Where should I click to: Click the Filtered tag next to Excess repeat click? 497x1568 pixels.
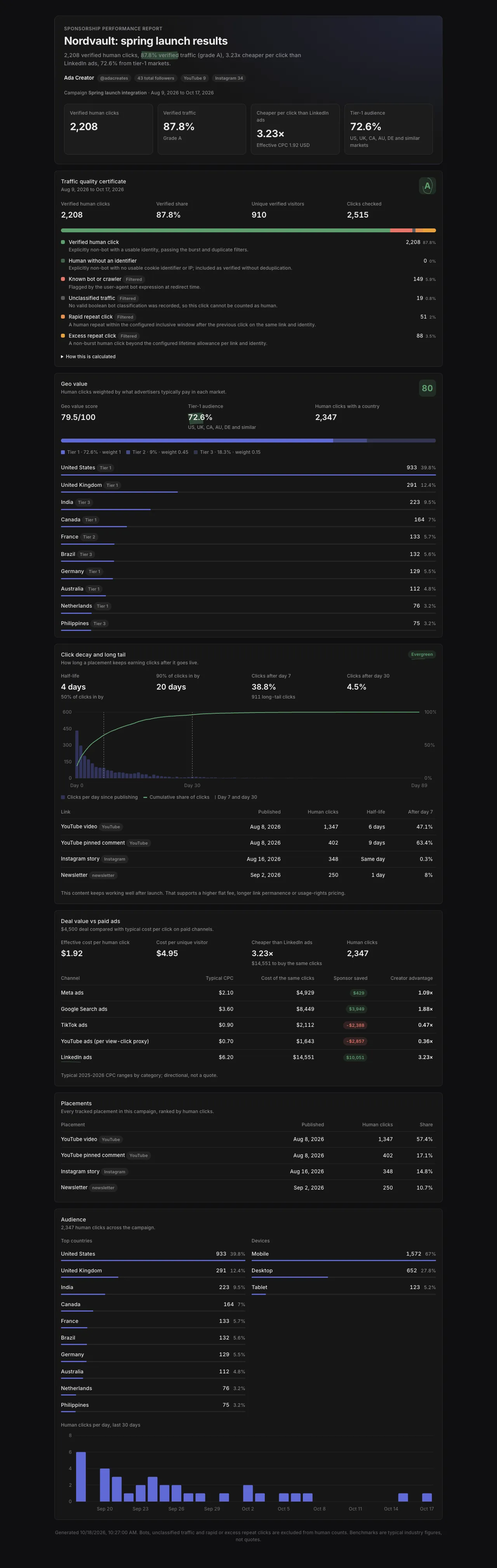pyautogui.click(x=129, y=336)
